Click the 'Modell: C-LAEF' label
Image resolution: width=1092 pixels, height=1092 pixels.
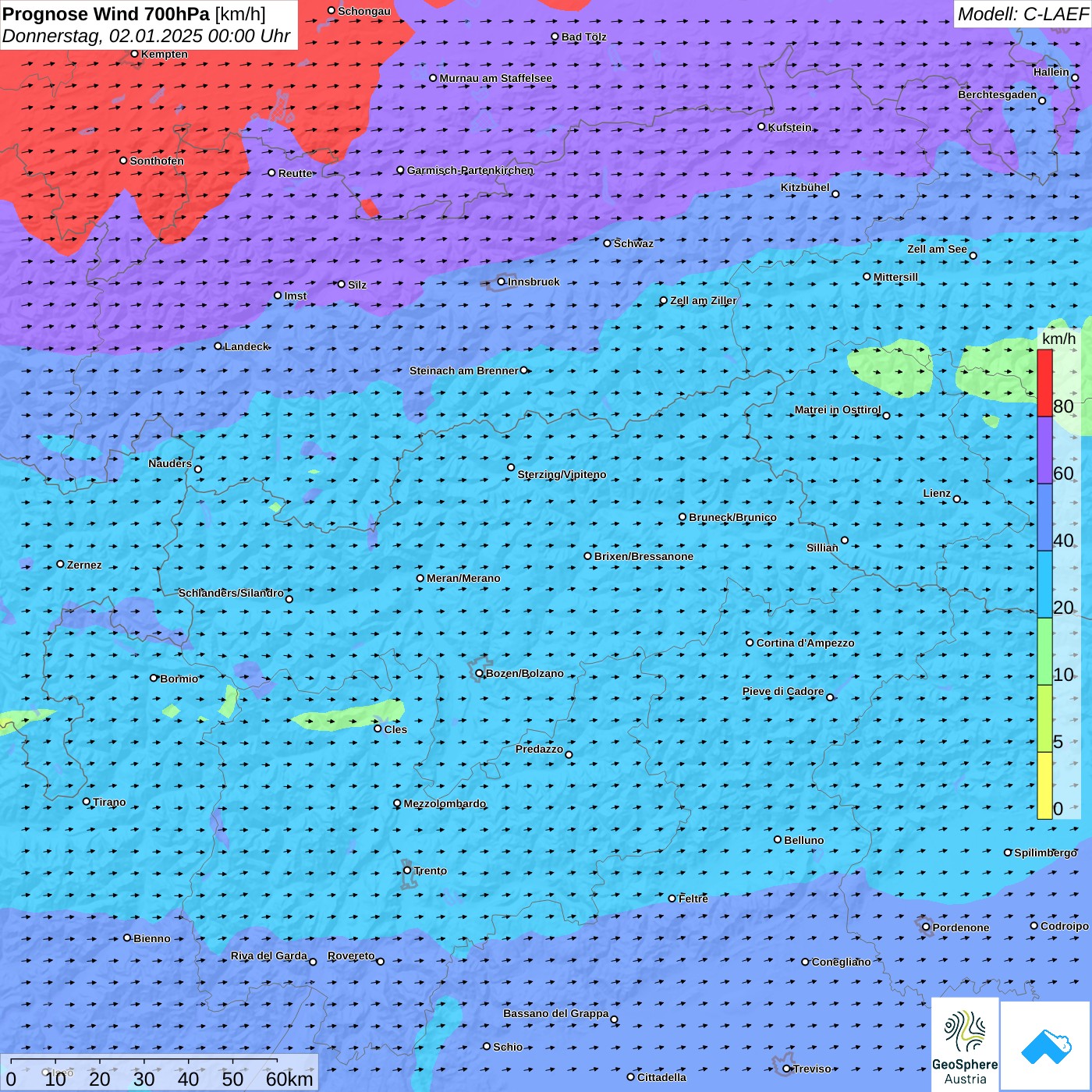tap(1023, 14)
